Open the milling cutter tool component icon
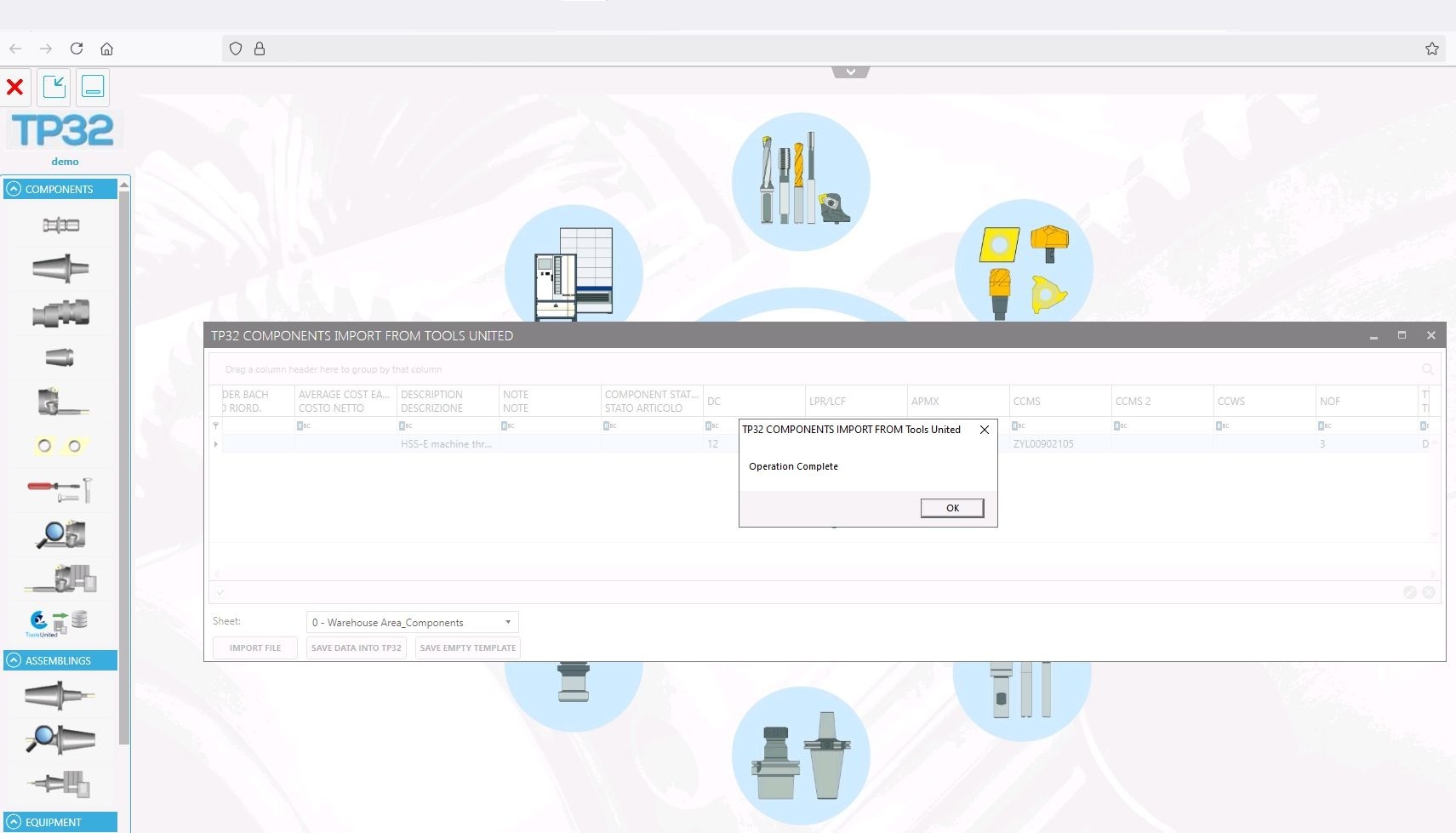Image resolution: width=1456 pixels, height=833 pixels. (62, 402)
